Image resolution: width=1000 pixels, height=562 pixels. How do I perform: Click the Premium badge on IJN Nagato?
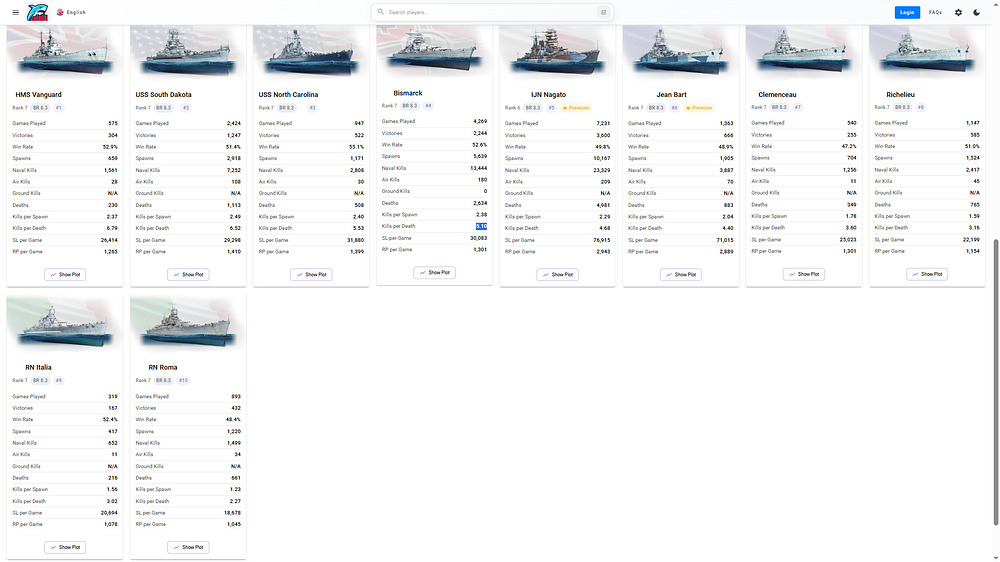pos(576,108)
